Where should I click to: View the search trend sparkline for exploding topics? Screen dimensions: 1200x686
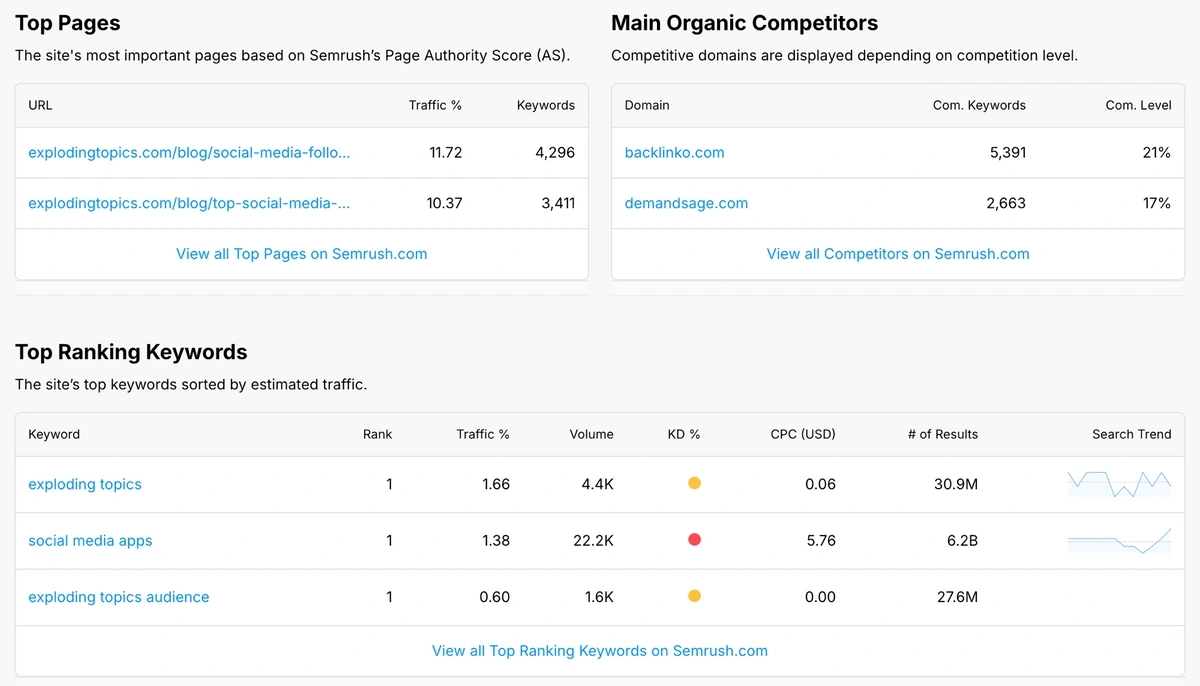pyautogui.click(x=1119, y=484)
